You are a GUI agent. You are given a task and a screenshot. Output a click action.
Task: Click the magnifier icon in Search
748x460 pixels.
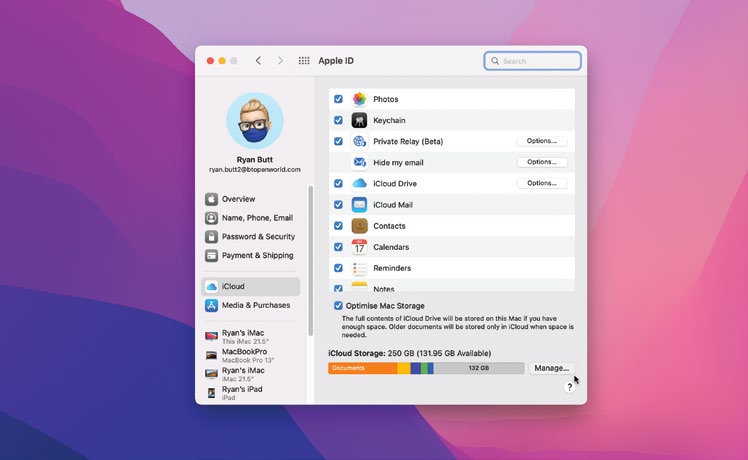click(x=495, y=61)
